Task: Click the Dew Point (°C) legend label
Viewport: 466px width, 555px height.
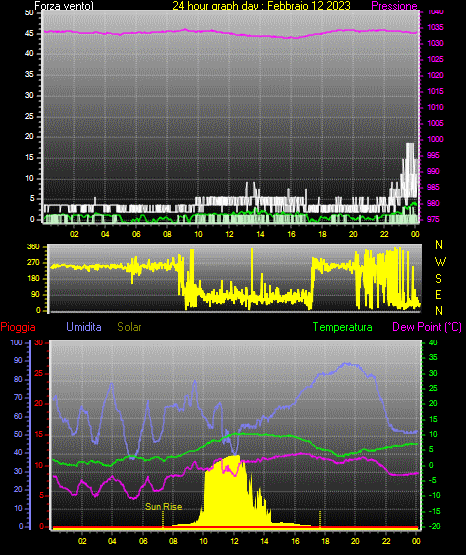Action: (x=427, y=327)
